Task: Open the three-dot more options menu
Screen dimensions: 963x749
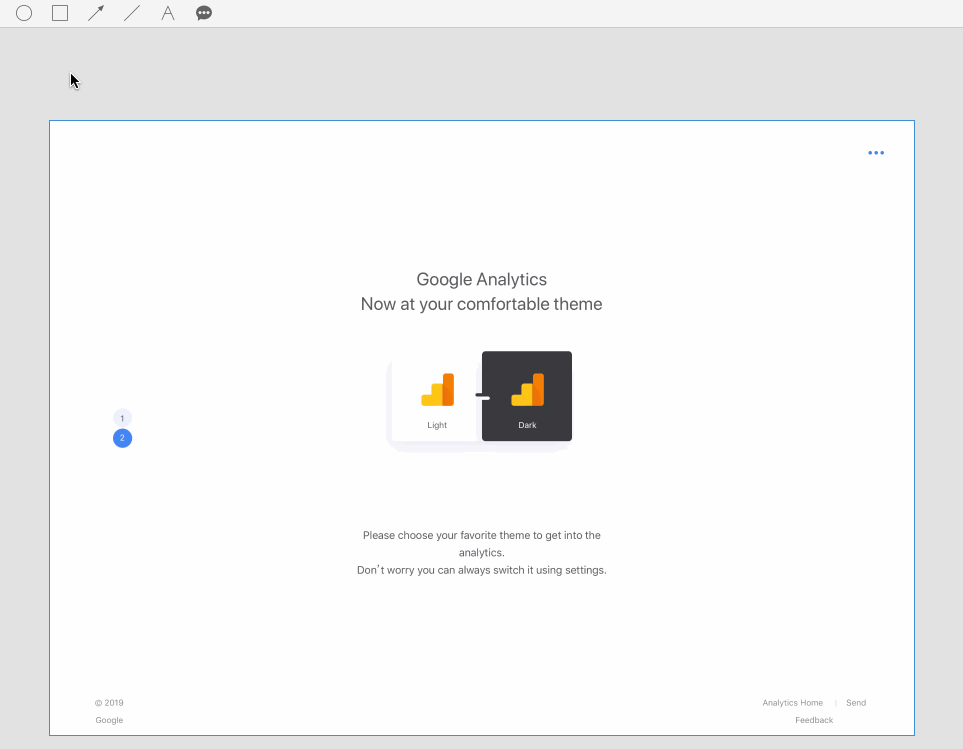Action: [x=876, y=153]
